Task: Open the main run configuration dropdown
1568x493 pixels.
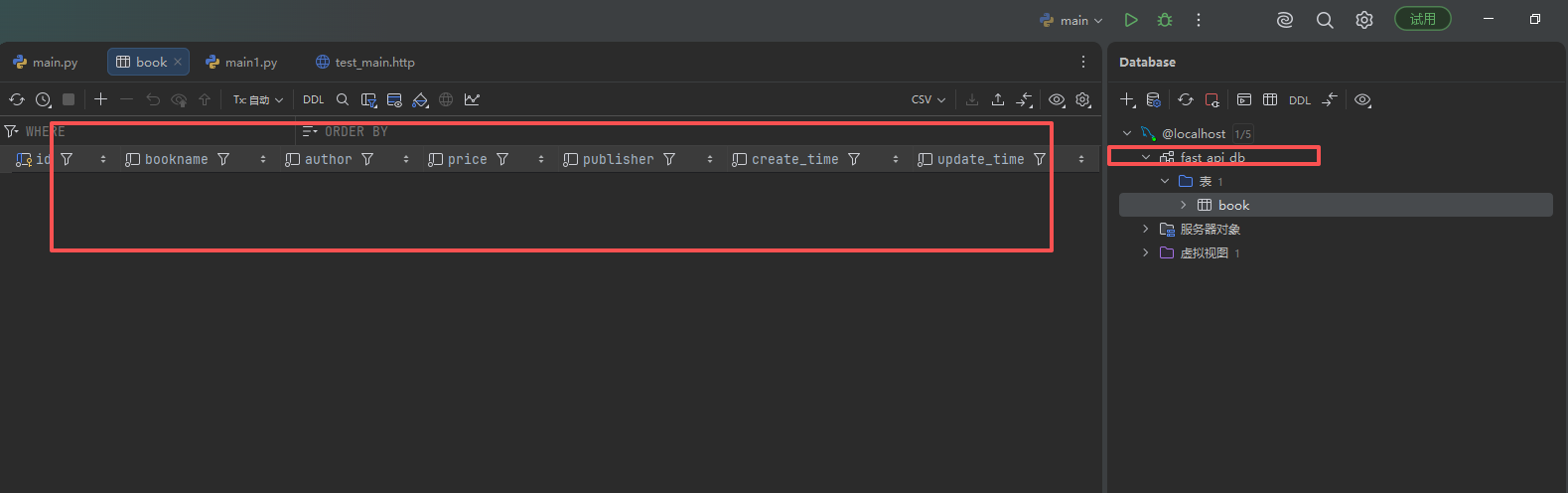Action: coord(1071,20)
